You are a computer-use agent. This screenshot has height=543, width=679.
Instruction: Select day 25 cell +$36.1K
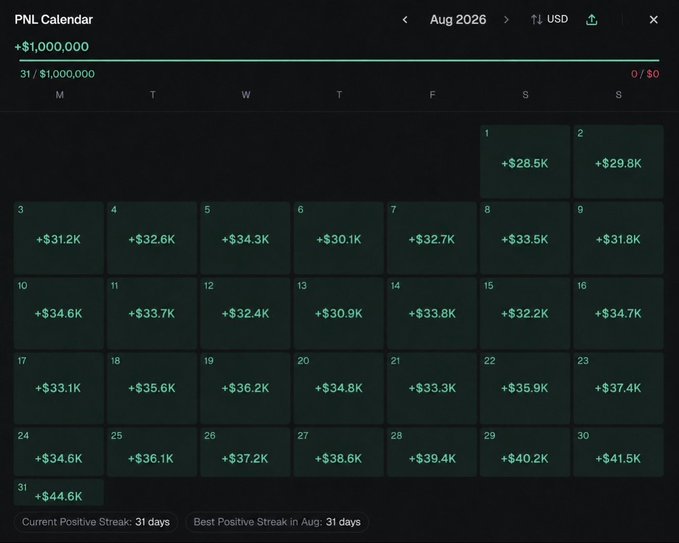click(152, 452)
